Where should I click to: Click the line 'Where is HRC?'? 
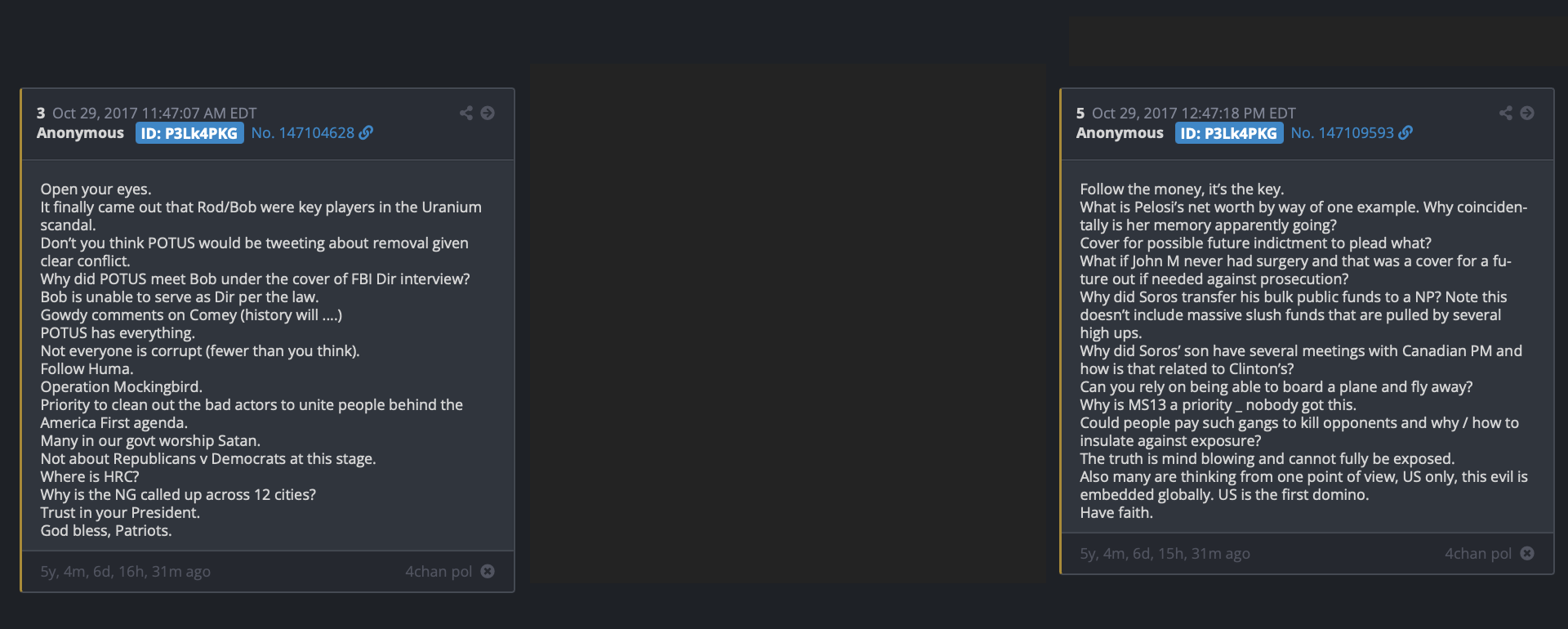point(90,476)
